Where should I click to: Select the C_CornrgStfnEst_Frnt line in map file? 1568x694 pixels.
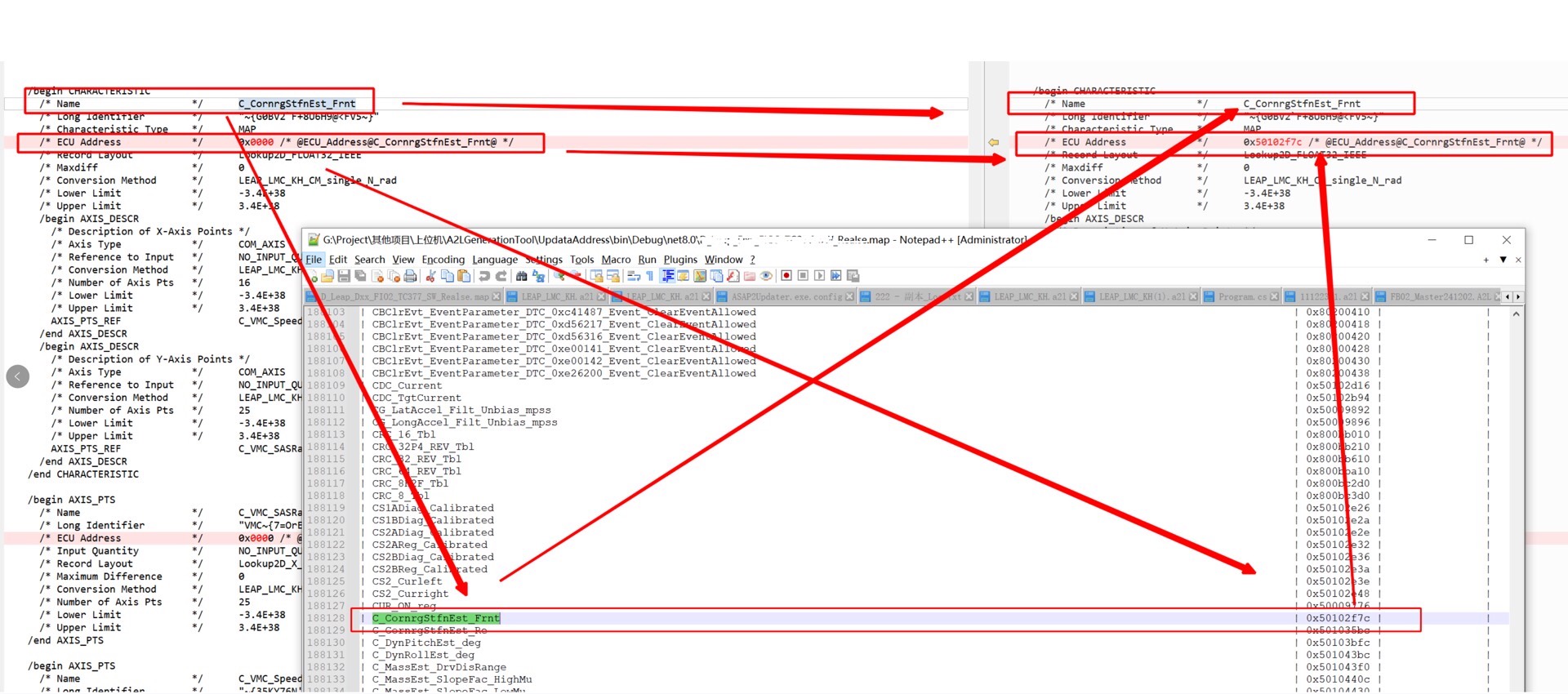[435, 618]
